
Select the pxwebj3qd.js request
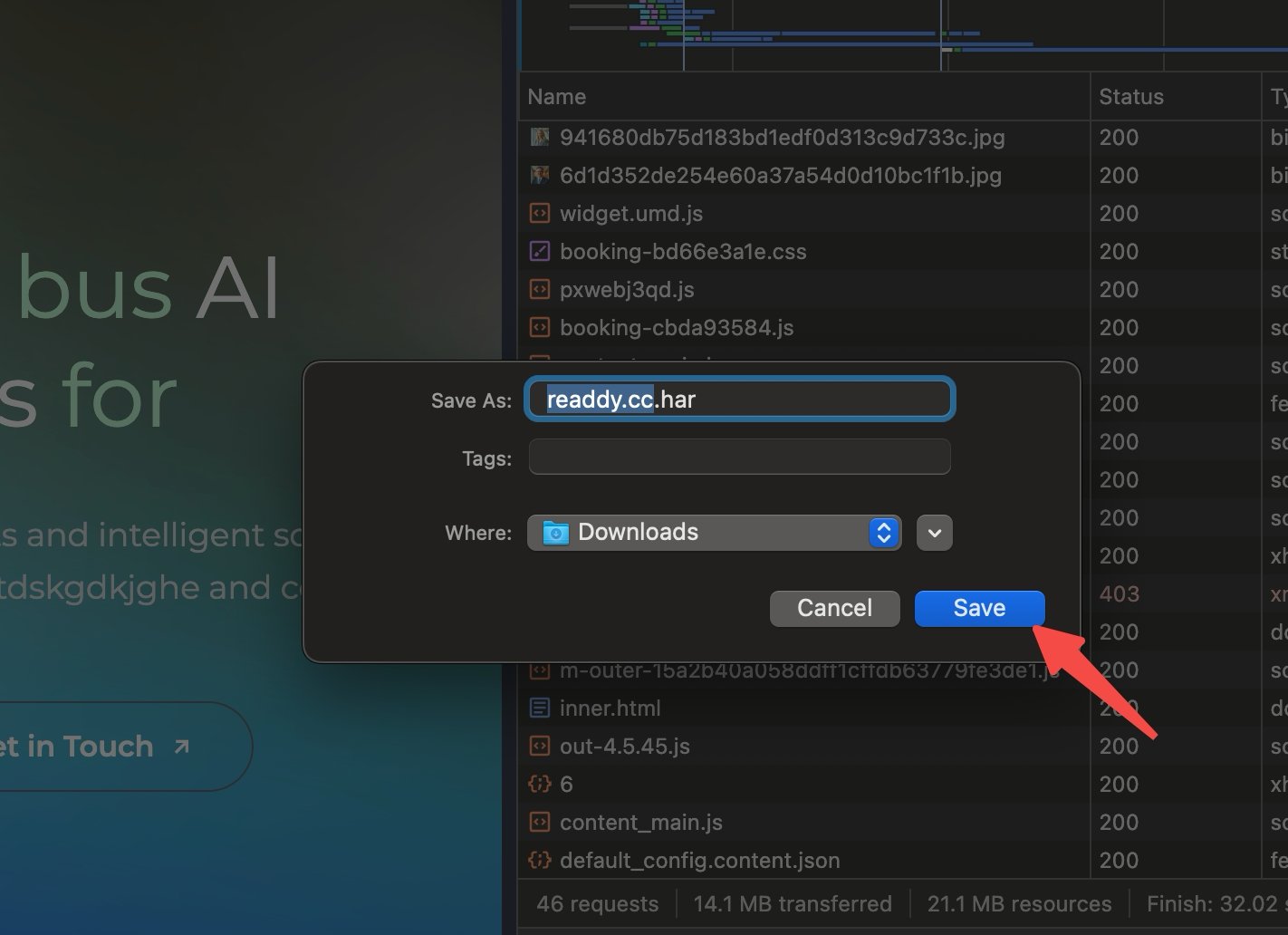pos(627,290)
